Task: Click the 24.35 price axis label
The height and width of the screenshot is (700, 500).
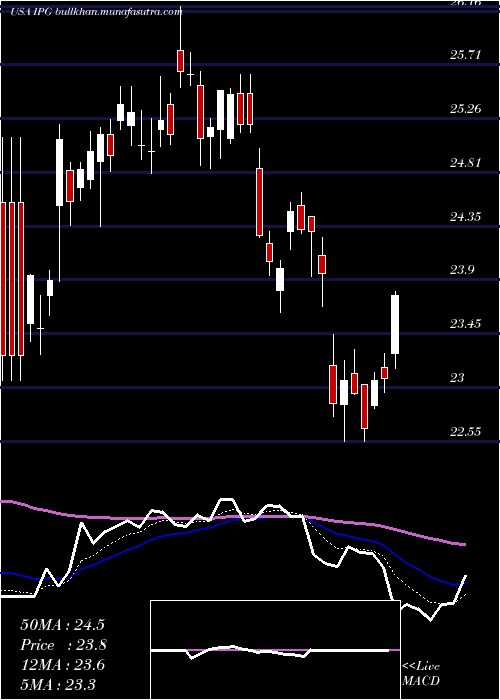Action: pos(465,217)
